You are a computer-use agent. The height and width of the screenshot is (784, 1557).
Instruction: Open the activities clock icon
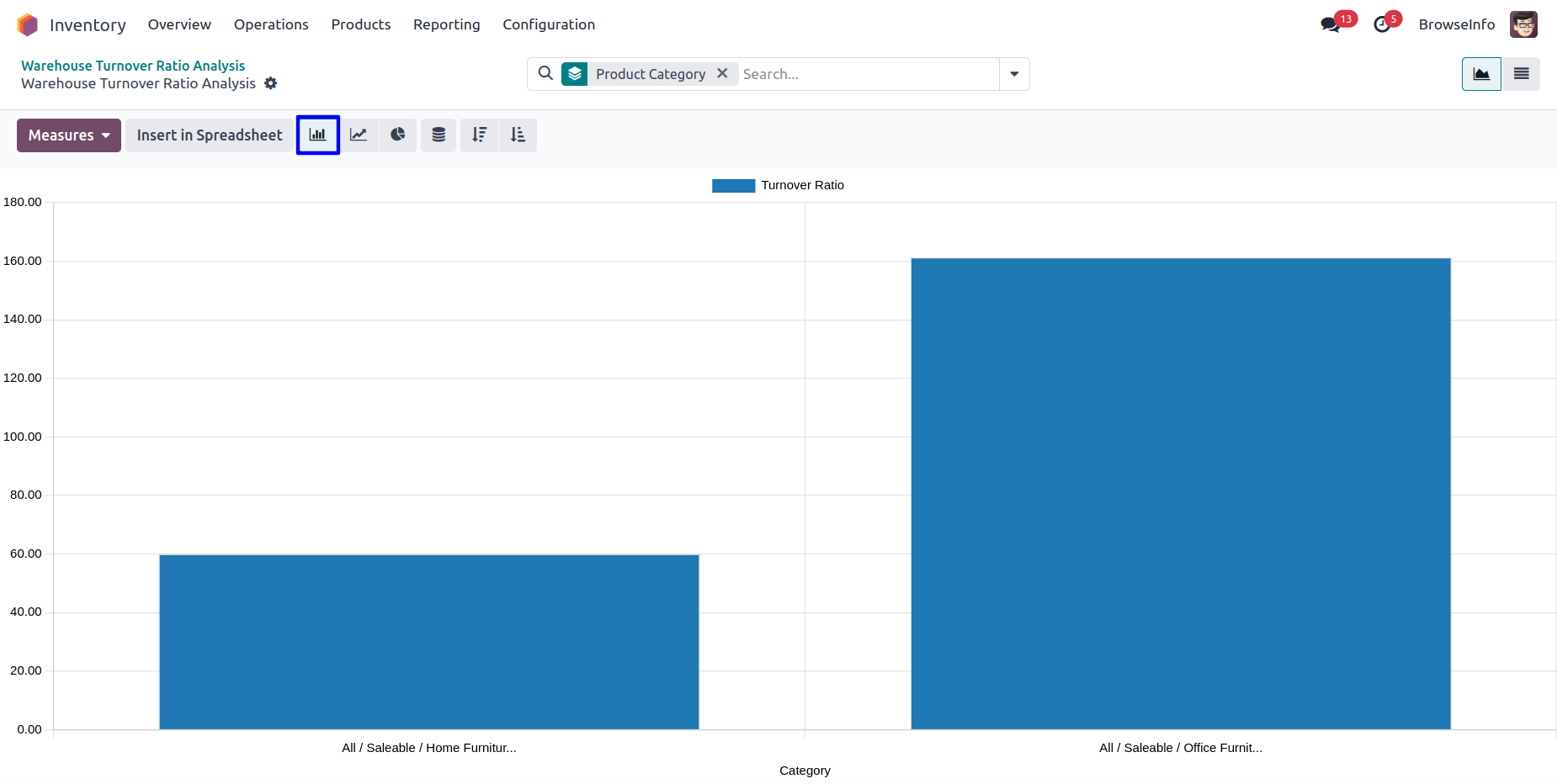tap(1382, 24)
